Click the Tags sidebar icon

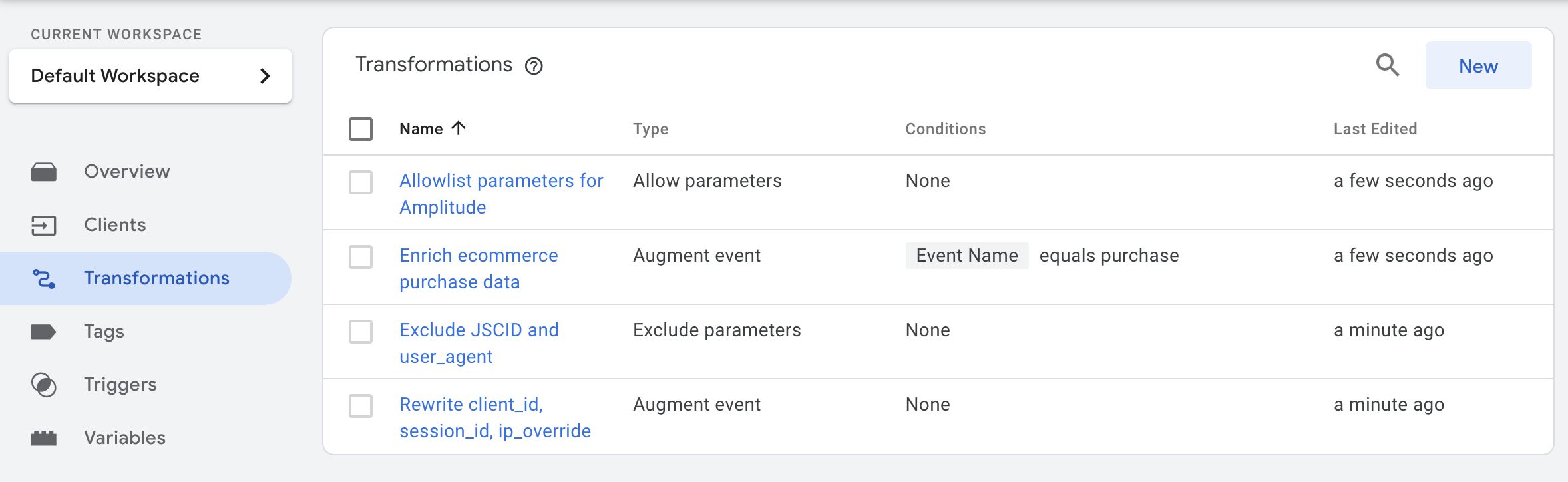(44, 332)
